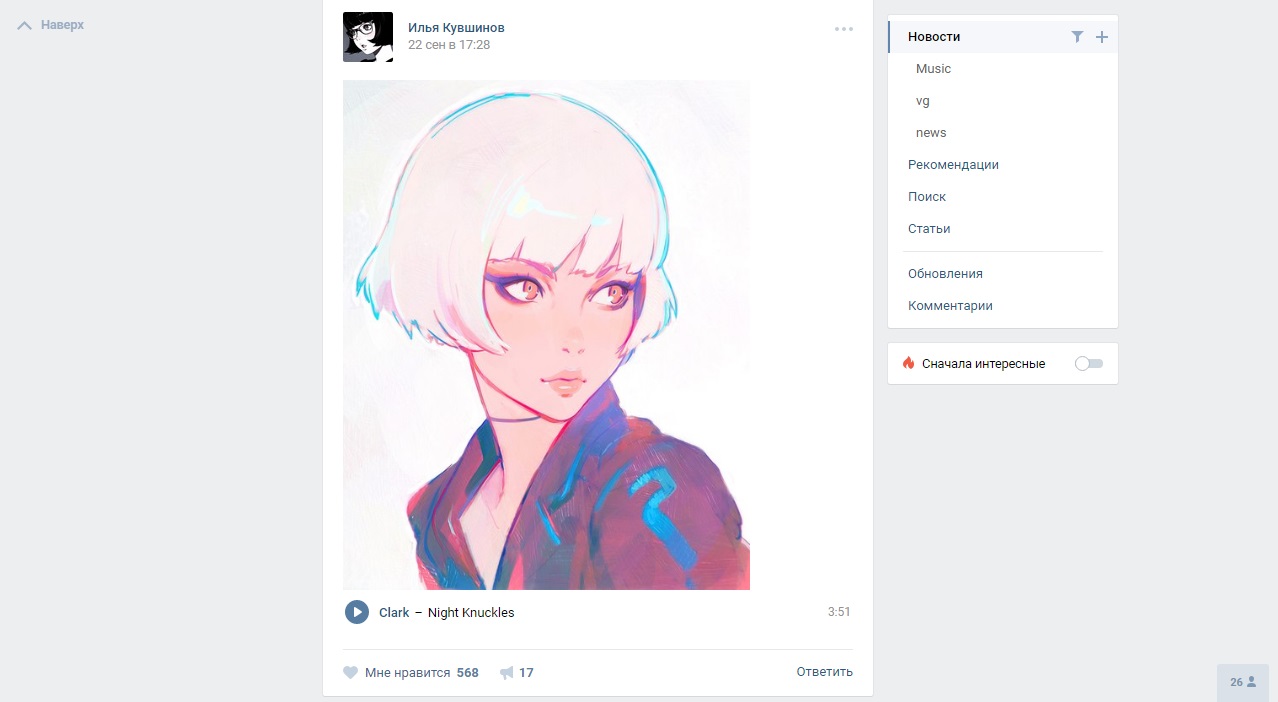Open the Илья Кувшинов author name link
This screenshot has height=702, width=1278.
point(456,28)
